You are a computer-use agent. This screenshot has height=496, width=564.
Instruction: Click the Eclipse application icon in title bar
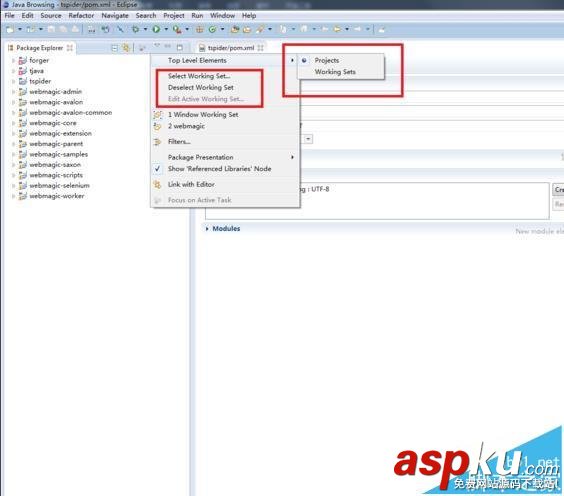click(x=6, y=5)
